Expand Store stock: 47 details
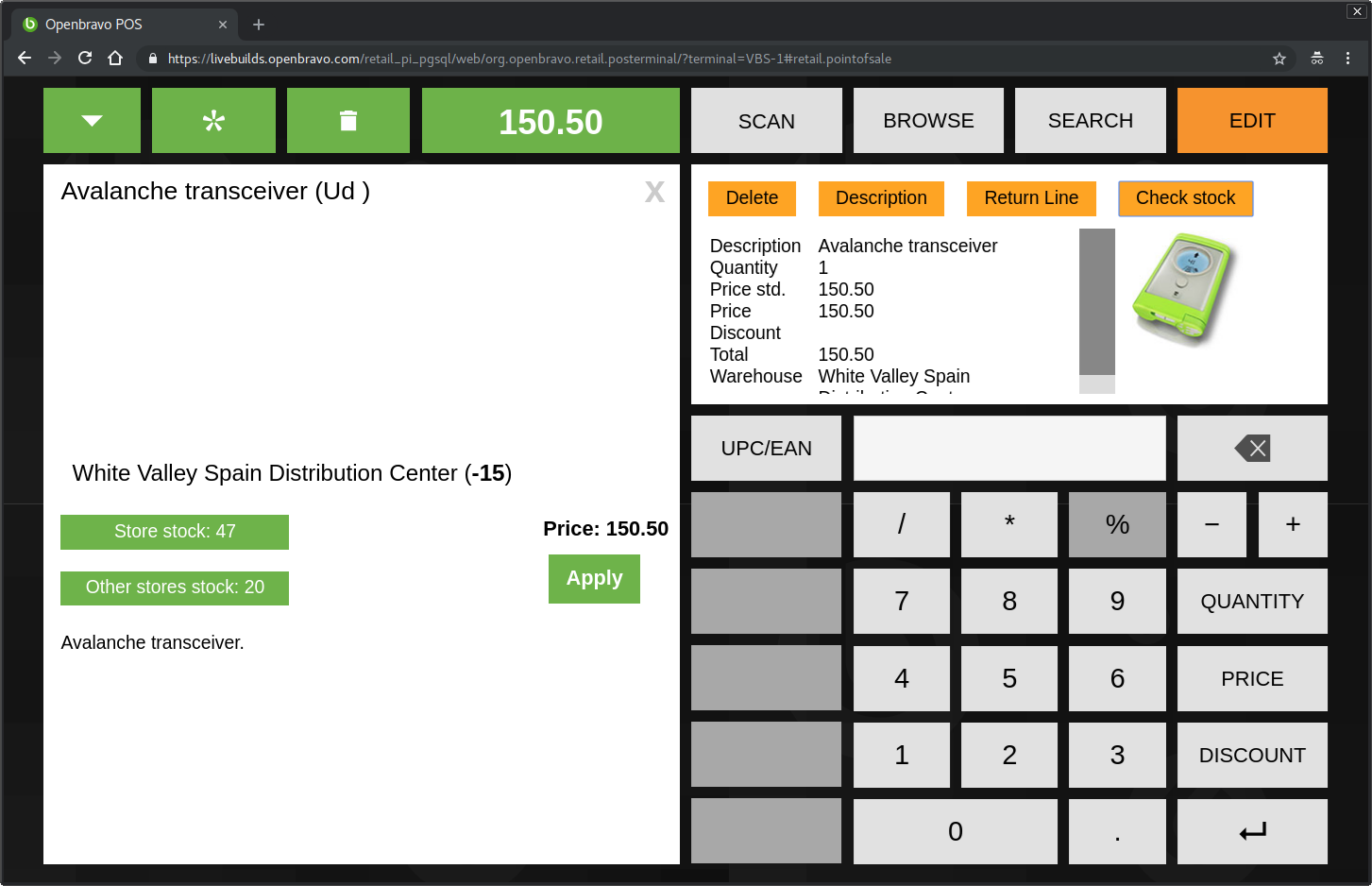This screenshot has height=886, width=1372. [x=175, y=532]
